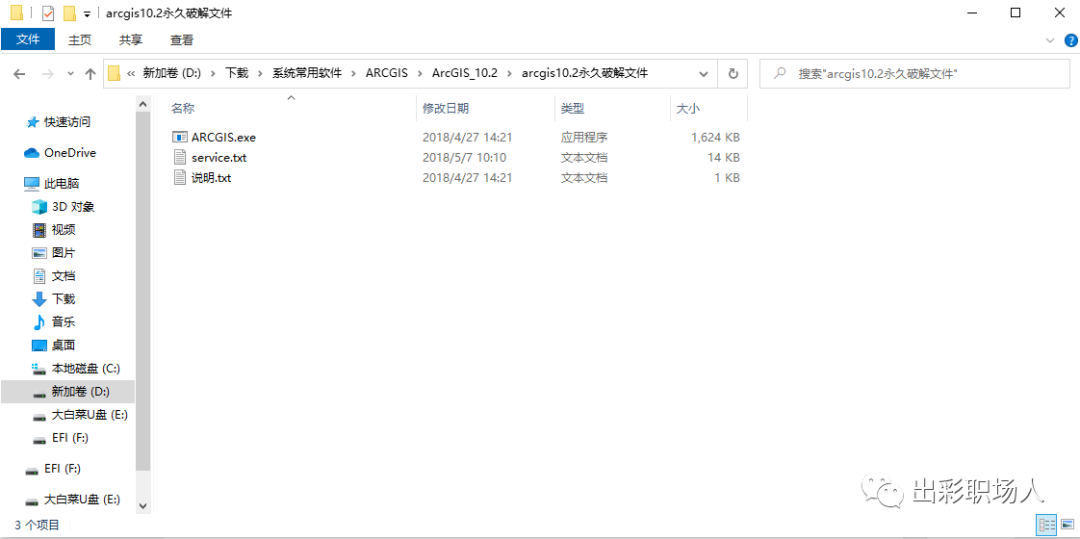Select the 新加卷 (D:) breadcrumb
The height and width of the screenshot is (539, 1080).
tap(172, 73)
